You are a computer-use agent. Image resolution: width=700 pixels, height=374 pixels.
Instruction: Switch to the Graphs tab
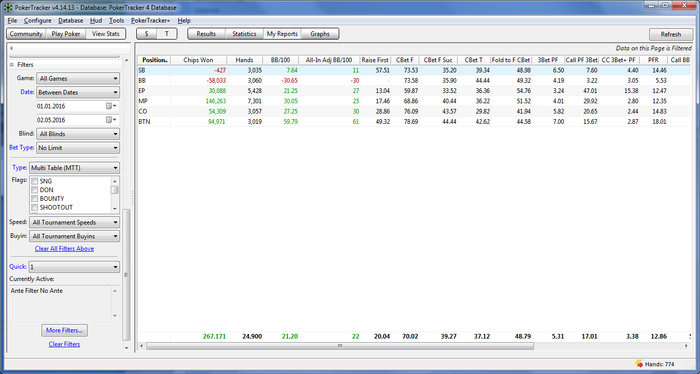click(320, 34)
